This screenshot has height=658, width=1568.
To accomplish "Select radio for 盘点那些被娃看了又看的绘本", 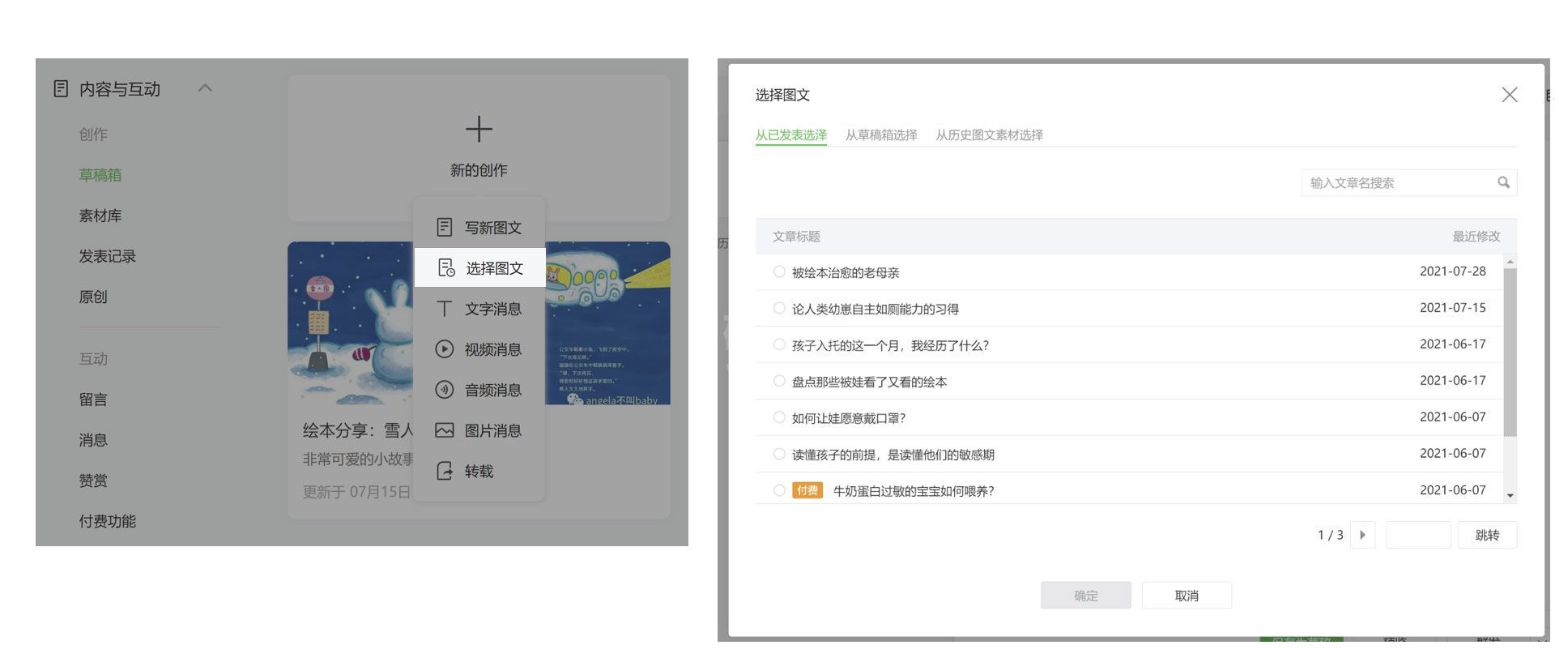I will pos(779,381).
